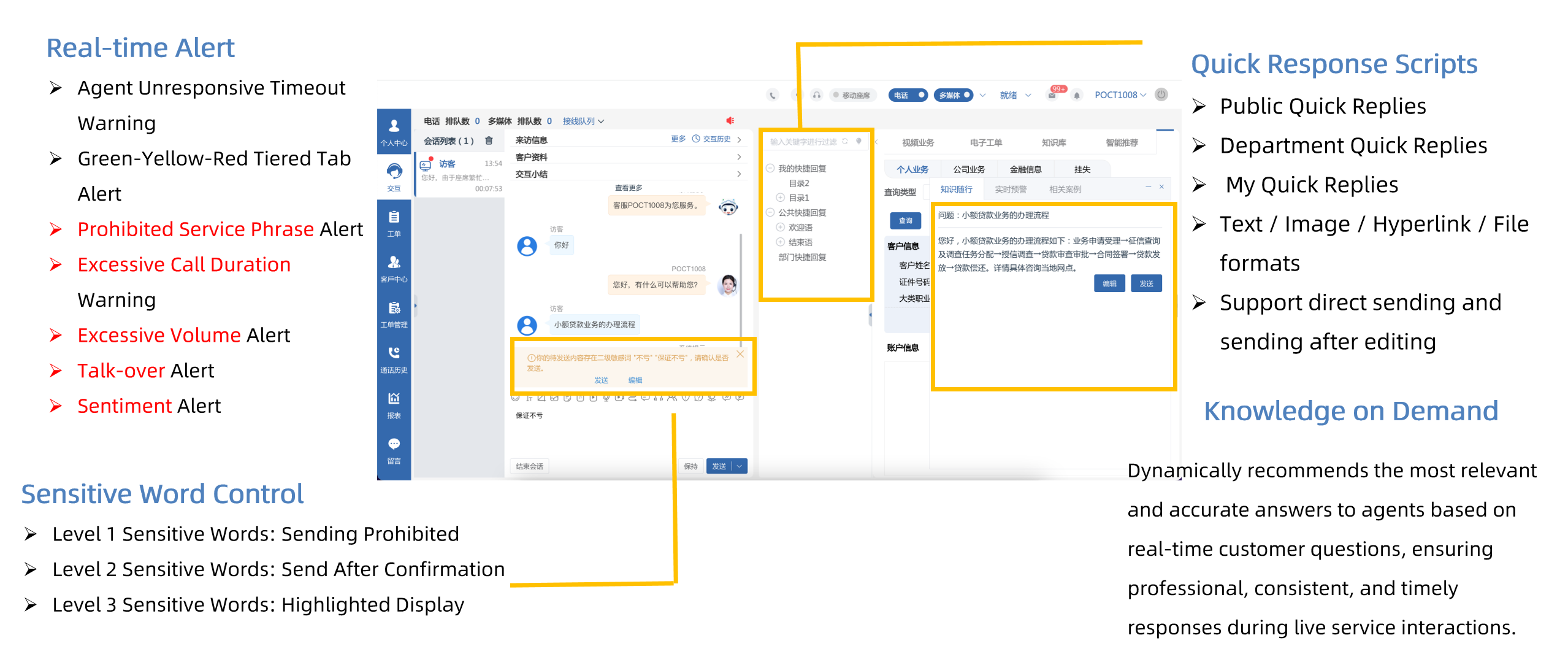Viewport: 1568px width, 654px height.
Task: Open the 留言 messages sidebar icon
Action: pyautogui.click(x=394, y=450)
